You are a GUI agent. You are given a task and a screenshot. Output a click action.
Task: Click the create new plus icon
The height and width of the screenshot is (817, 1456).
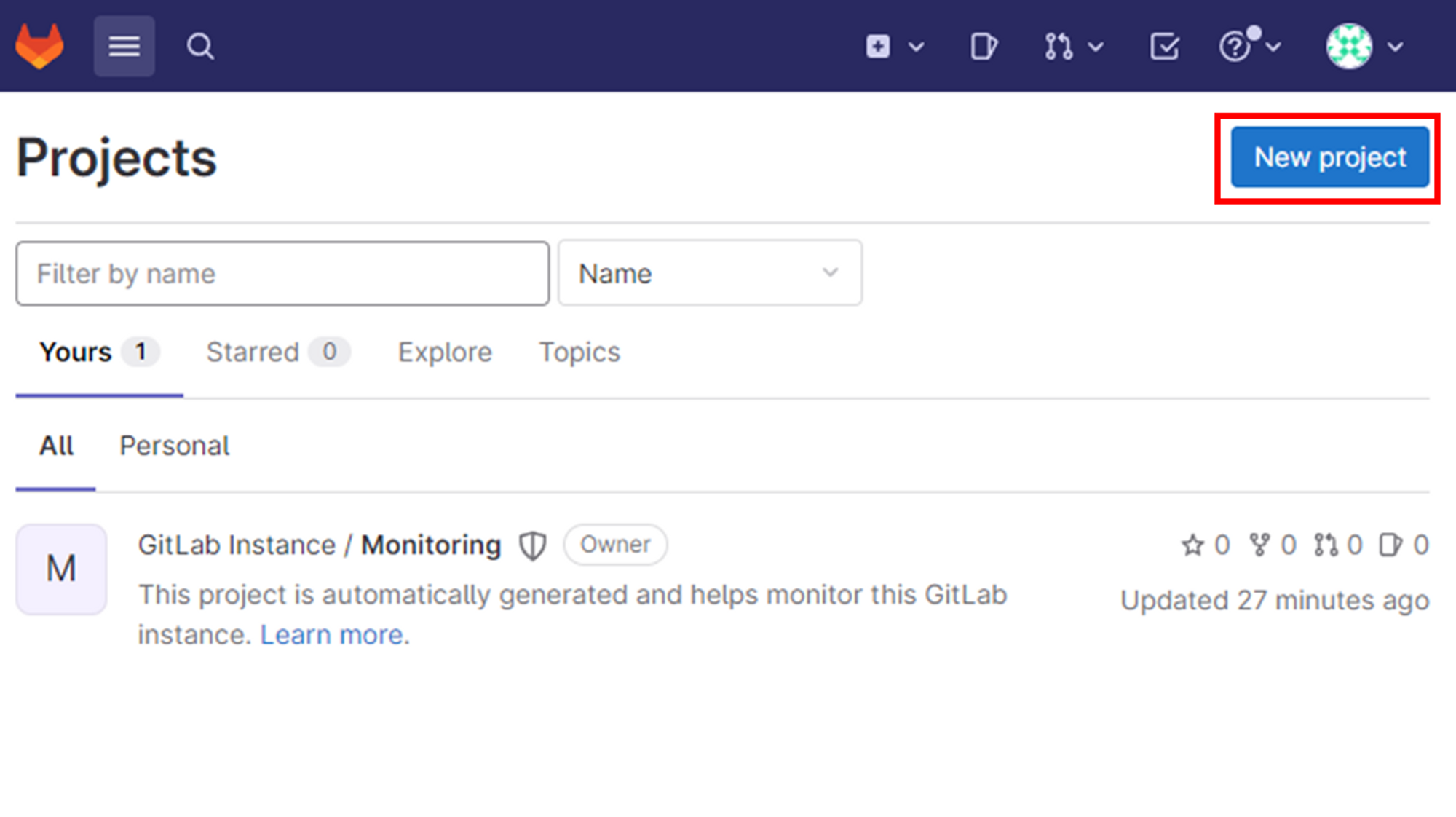tap(878, 47)
